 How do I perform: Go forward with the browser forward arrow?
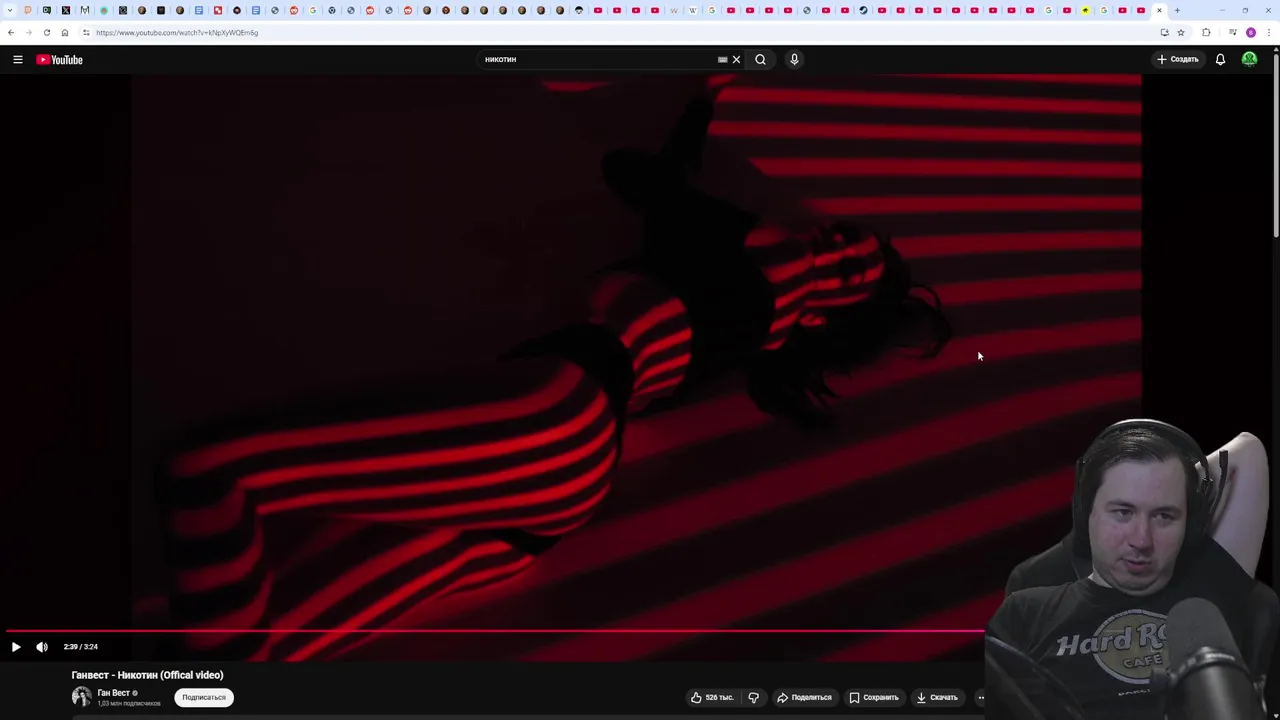click(29, 33)
